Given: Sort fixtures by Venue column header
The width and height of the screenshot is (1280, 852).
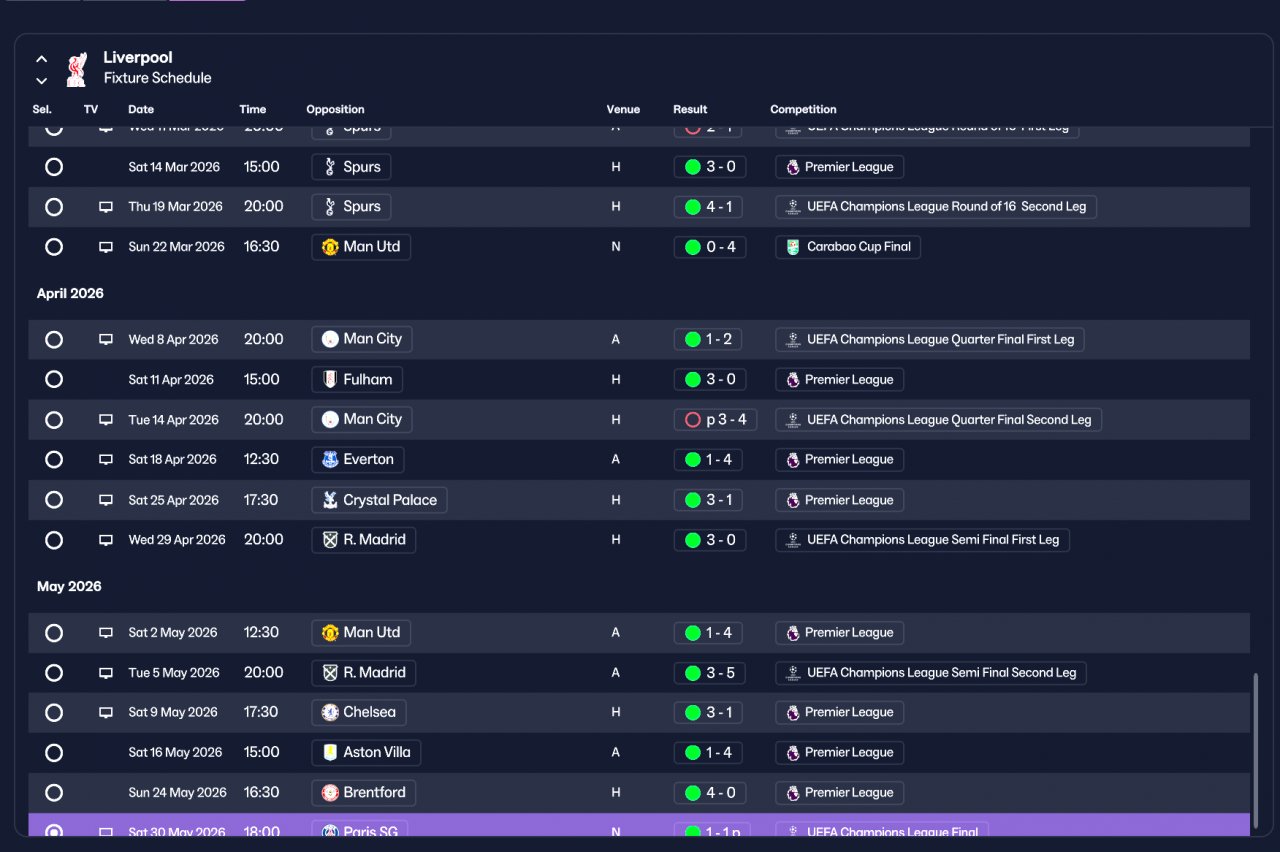Looking at the screenshot, I should [x=623, y=110].
